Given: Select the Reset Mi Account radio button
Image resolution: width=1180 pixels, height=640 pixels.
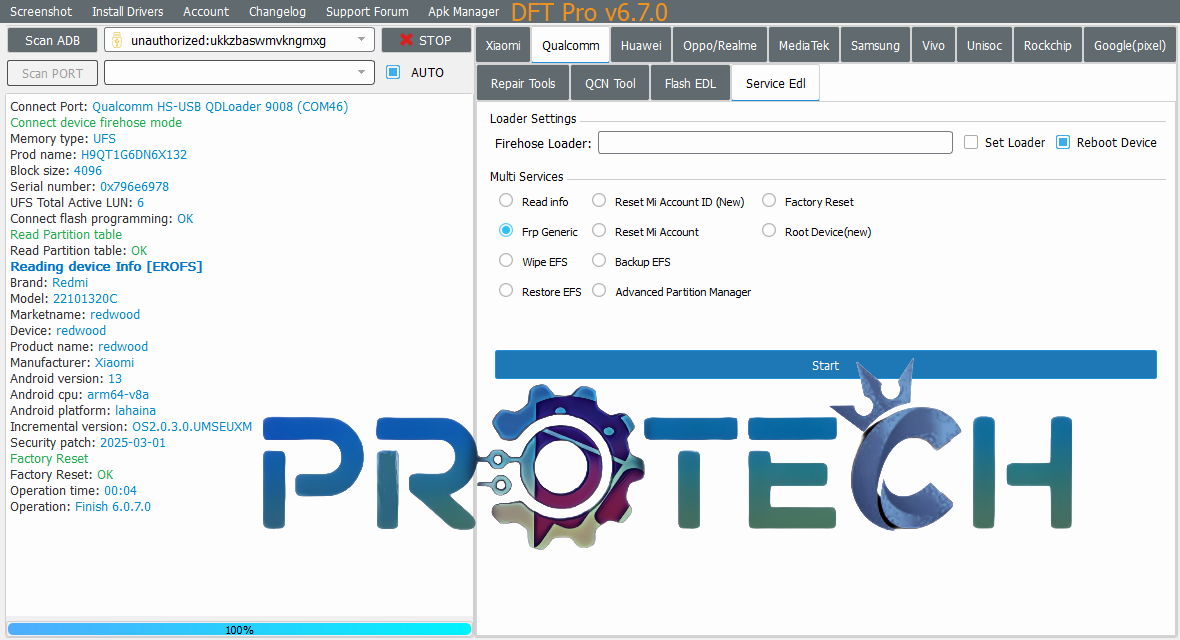Looking at the screenshot, I should [599, 230].
